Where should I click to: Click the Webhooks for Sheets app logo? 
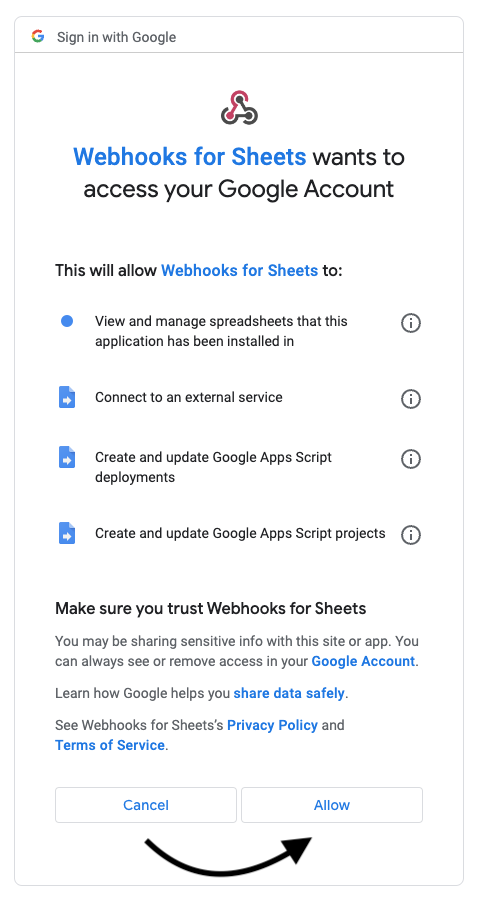(239, 107)
